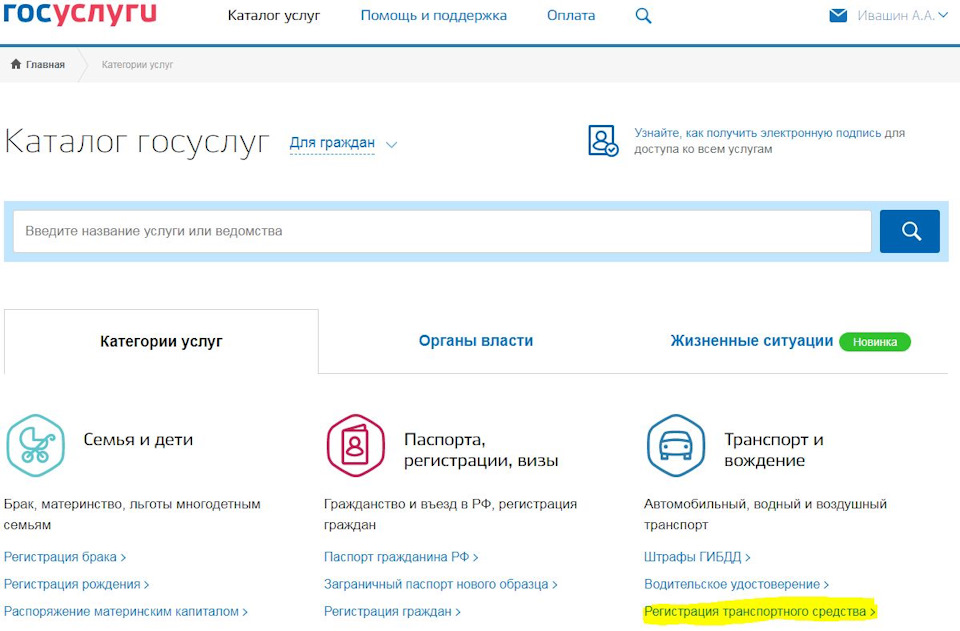Open Семья и дети category heading
Screen dimensions: 960x631
pyautogui.click(x=138, y=439)
